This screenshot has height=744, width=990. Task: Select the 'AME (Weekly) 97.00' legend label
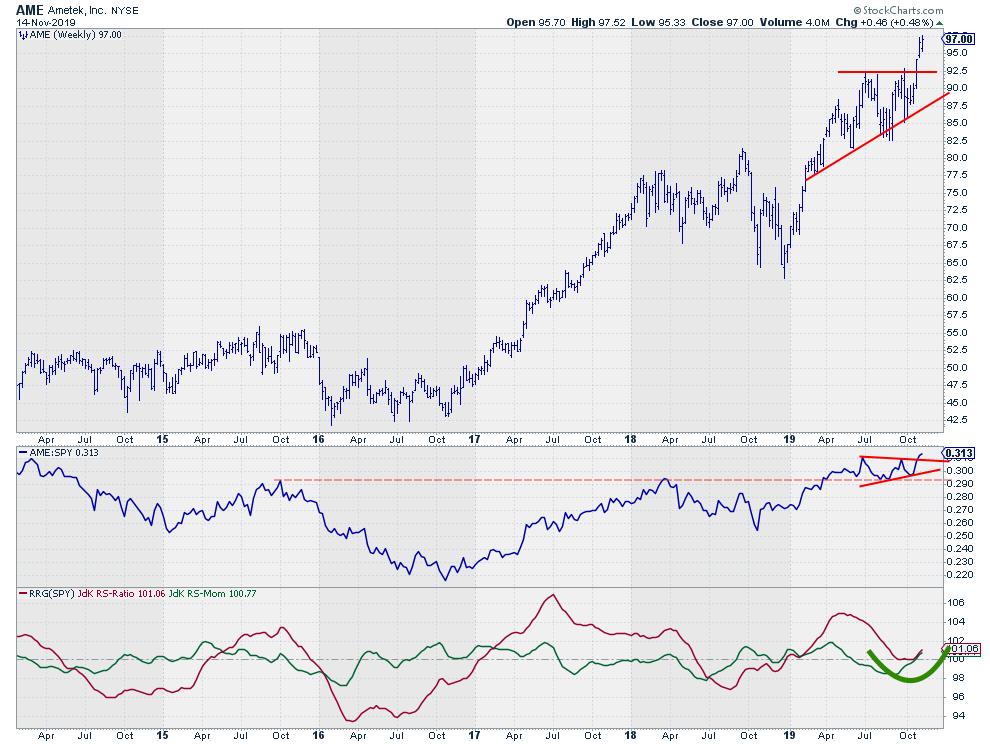pyautogui.click(x=76, y=35)
